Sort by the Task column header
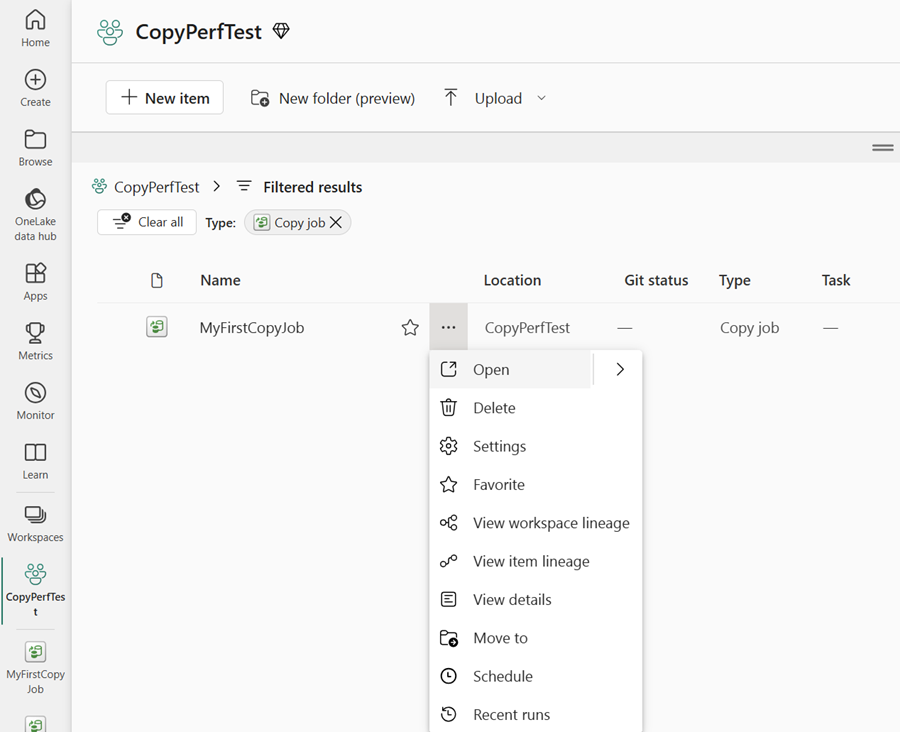The width and height of the screenshot is (900, 732). 836,280
